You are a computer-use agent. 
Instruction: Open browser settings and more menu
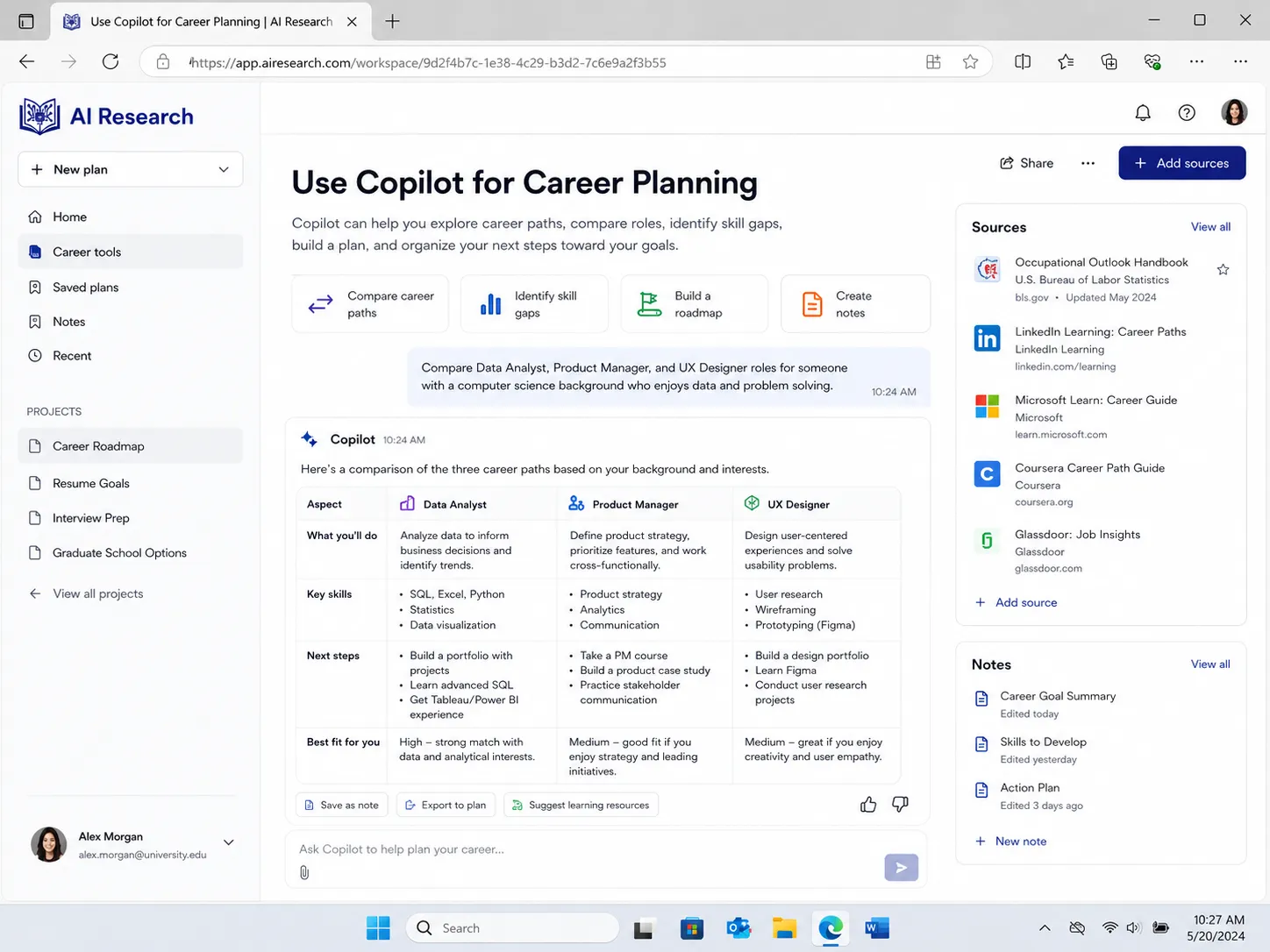(x=1240, y=61)
